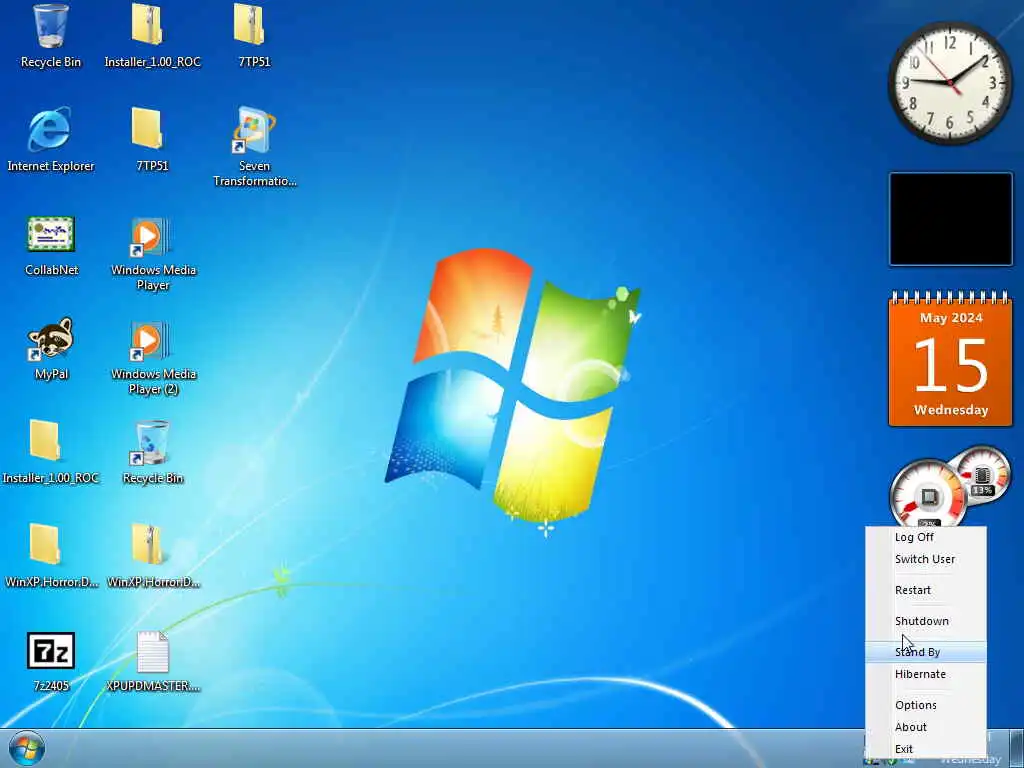This screenshot has height=768, width=1024.
Task: Click the black slideshow gadget
Action: tap(951, 219)
